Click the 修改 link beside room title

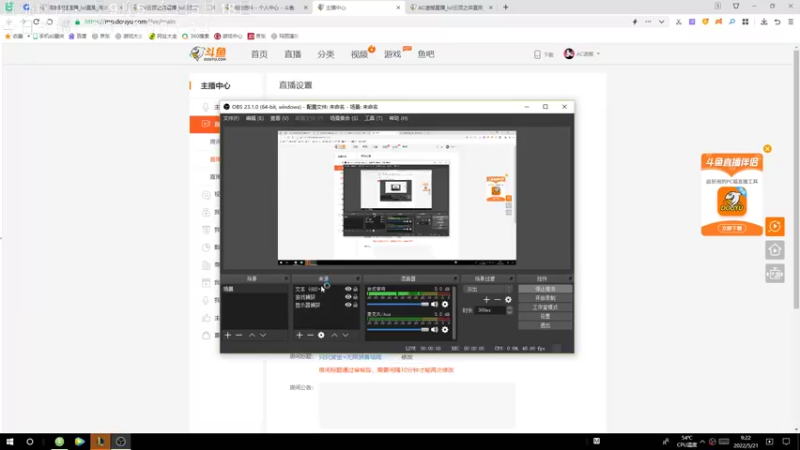(x=407, y=357)
